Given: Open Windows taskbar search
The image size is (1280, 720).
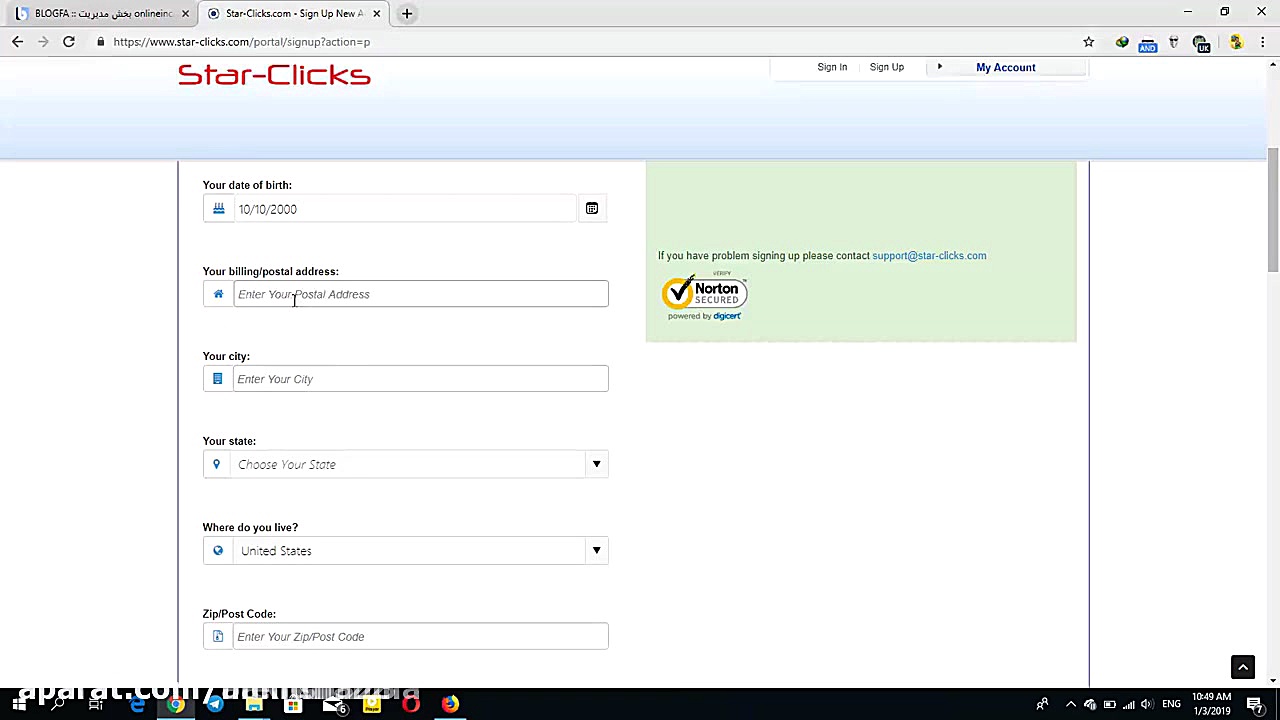Looking at the screenshot, I should tap(57, 704).
